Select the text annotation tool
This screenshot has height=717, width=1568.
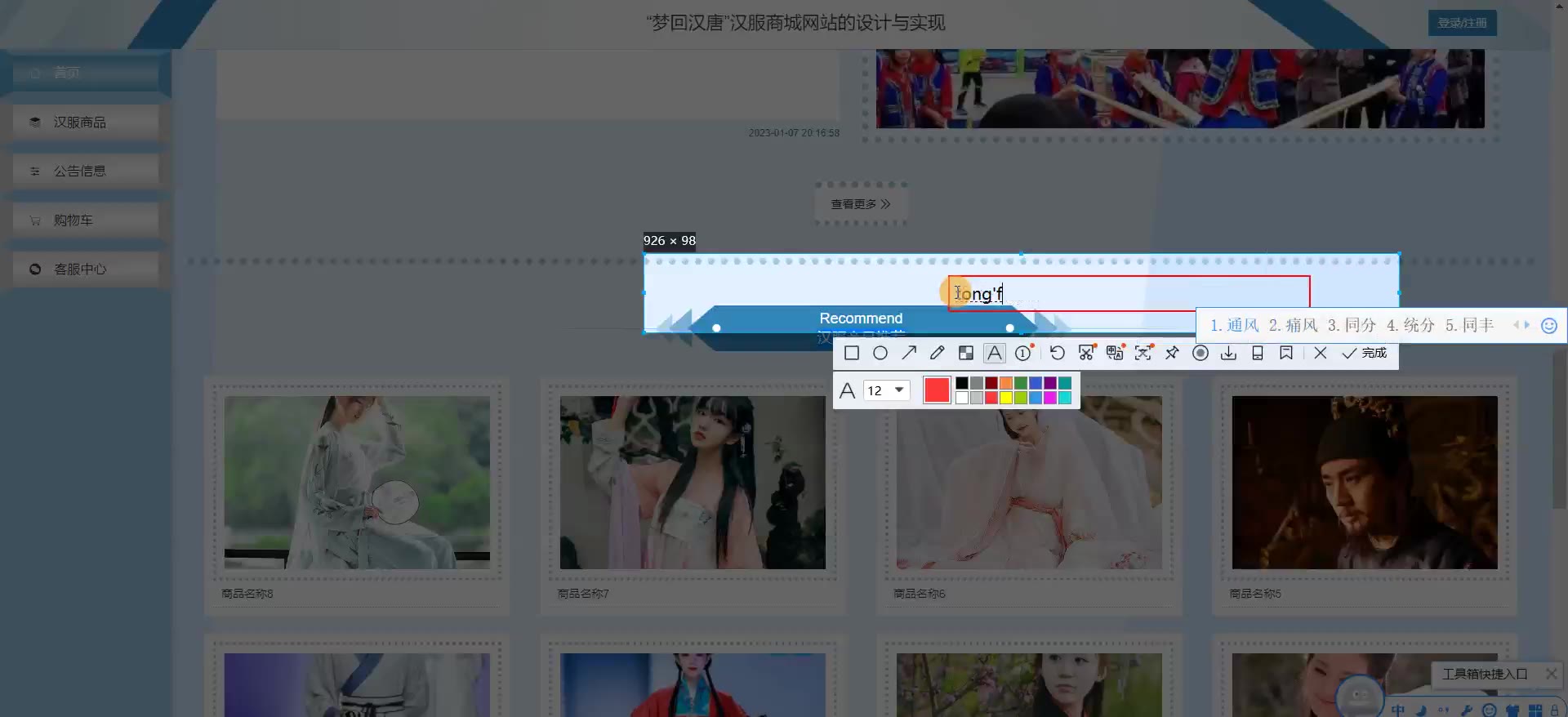[x=995, y=353]
